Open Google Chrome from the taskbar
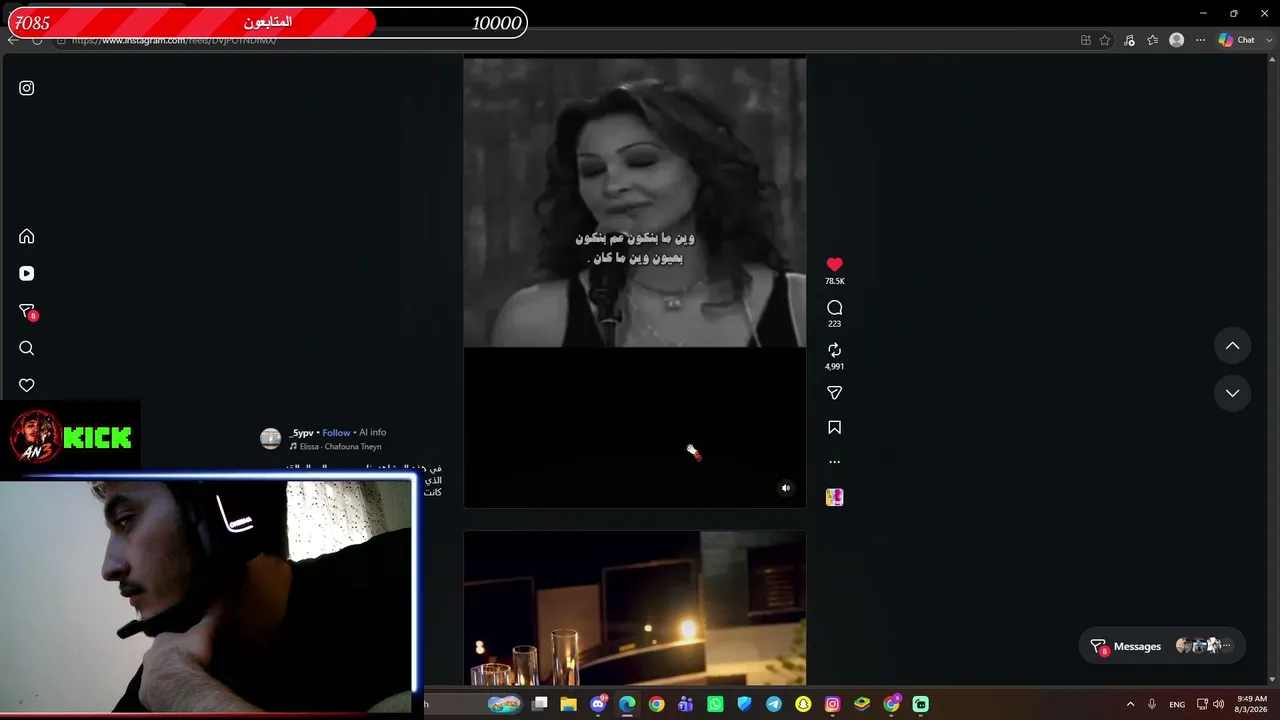Viewport: 1280px width, 720px height. click(656, 704)
